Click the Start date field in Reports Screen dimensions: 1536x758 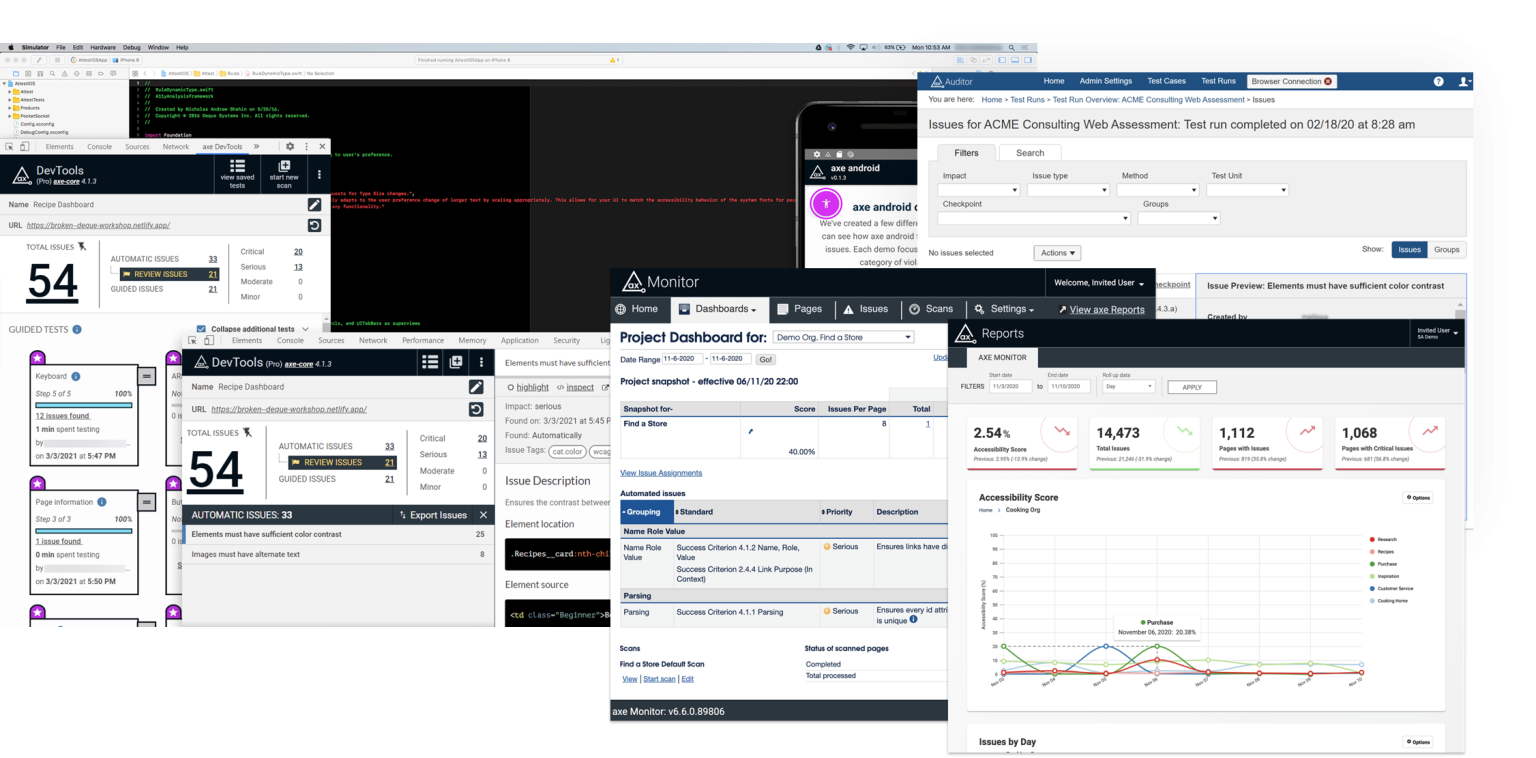tap(1009, 386)
